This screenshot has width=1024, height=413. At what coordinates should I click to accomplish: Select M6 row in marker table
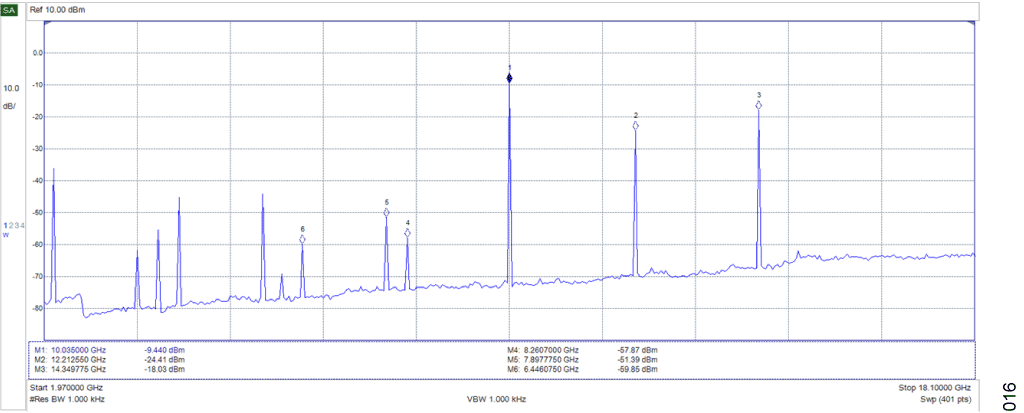pos(583,369)
